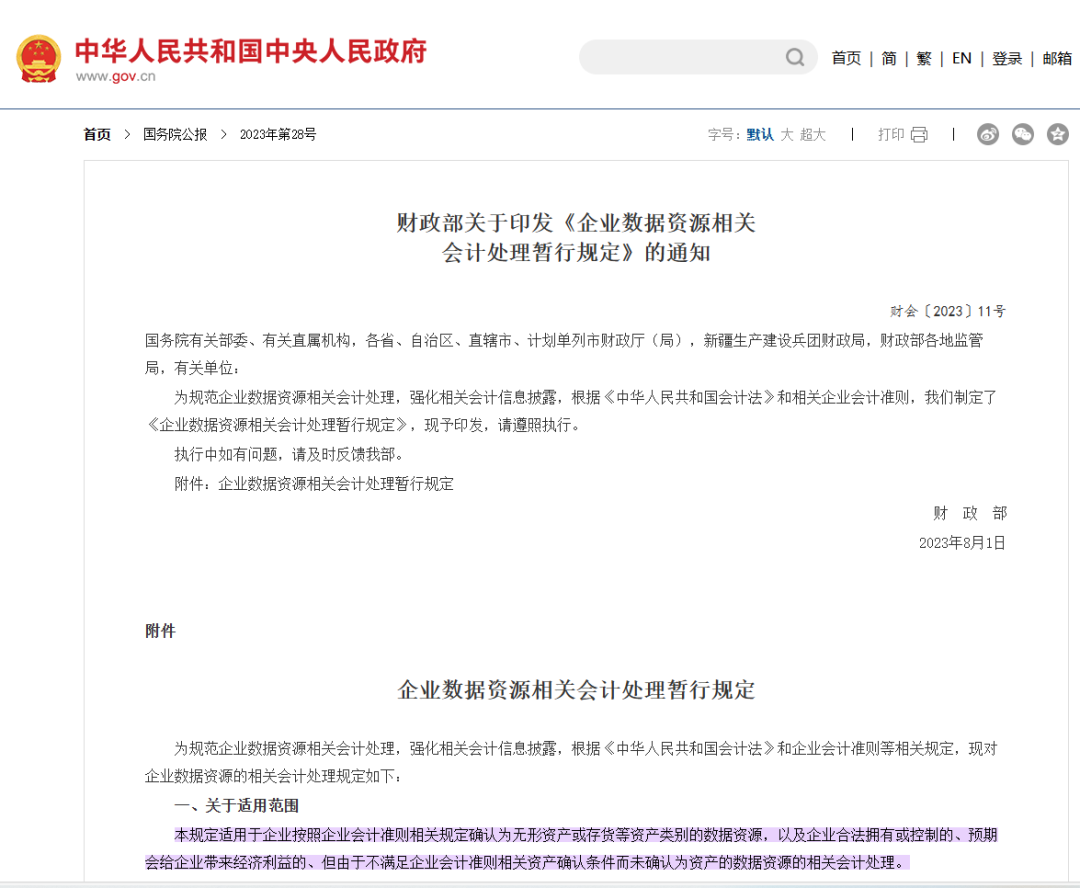
Task: Click the star favorite icon
Action: pos(1057,134)
